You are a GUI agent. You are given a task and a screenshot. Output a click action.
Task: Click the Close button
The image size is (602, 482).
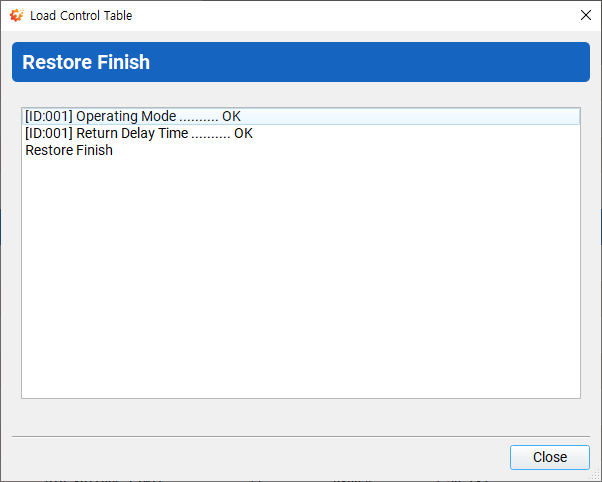549,457
